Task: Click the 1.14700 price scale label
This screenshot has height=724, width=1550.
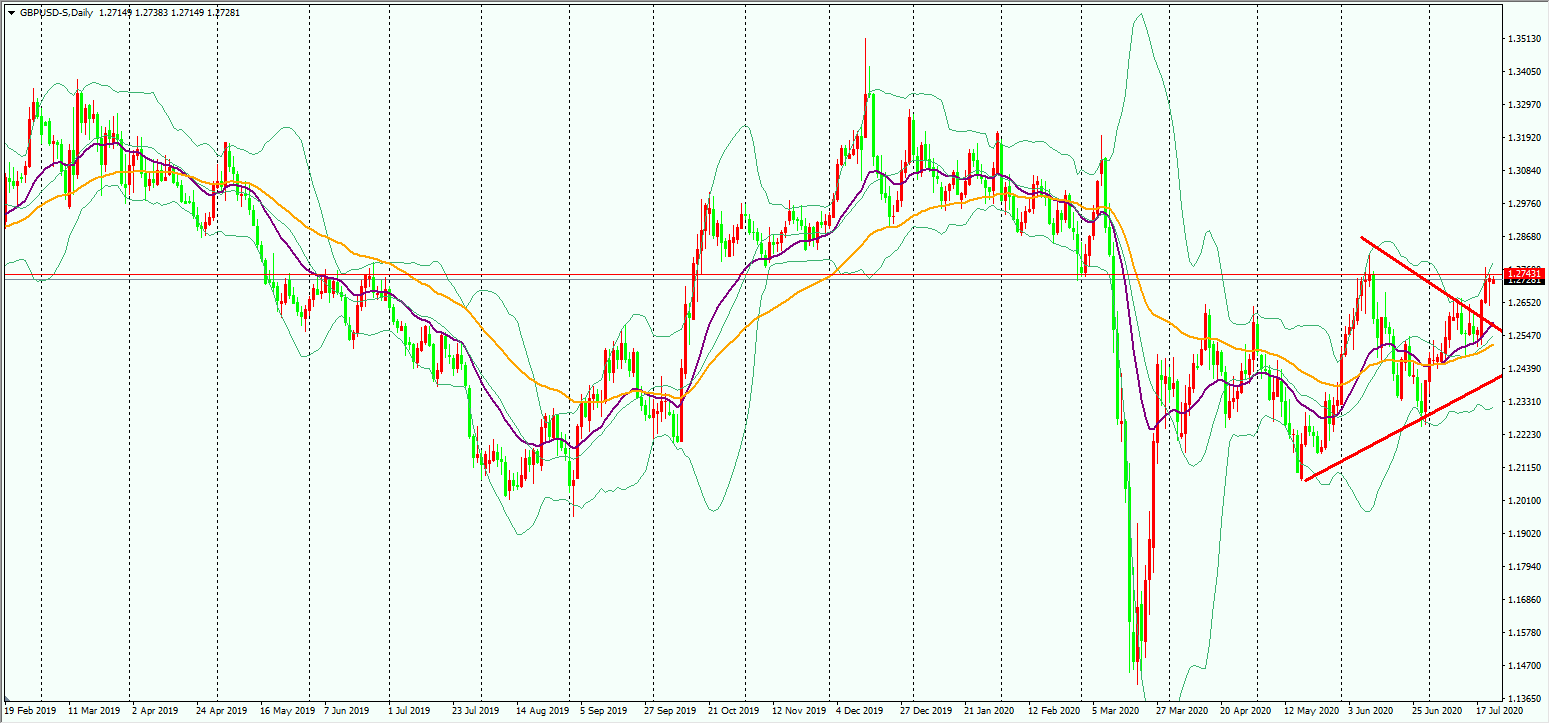Action: pos(1523,666)
